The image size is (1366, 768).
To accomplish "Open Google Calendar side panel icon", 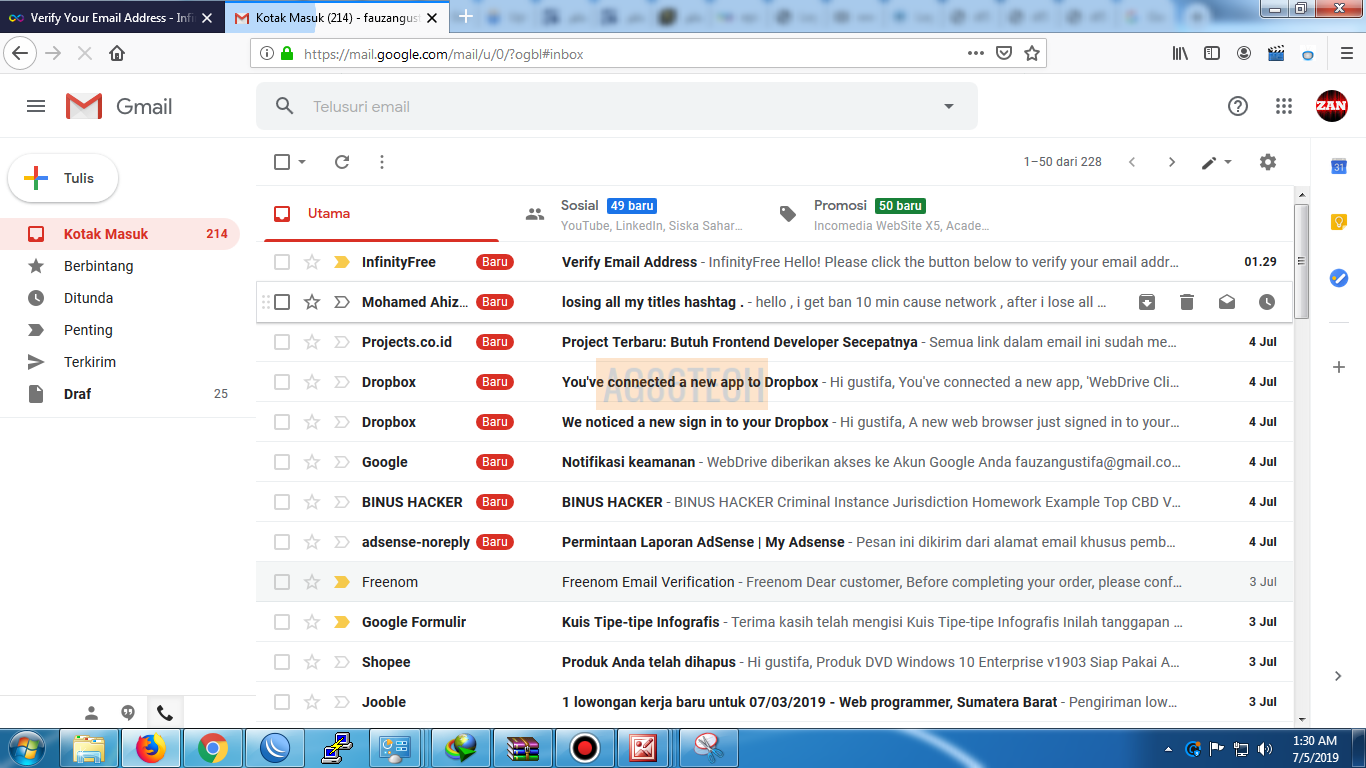I will tap(1339, 166).
